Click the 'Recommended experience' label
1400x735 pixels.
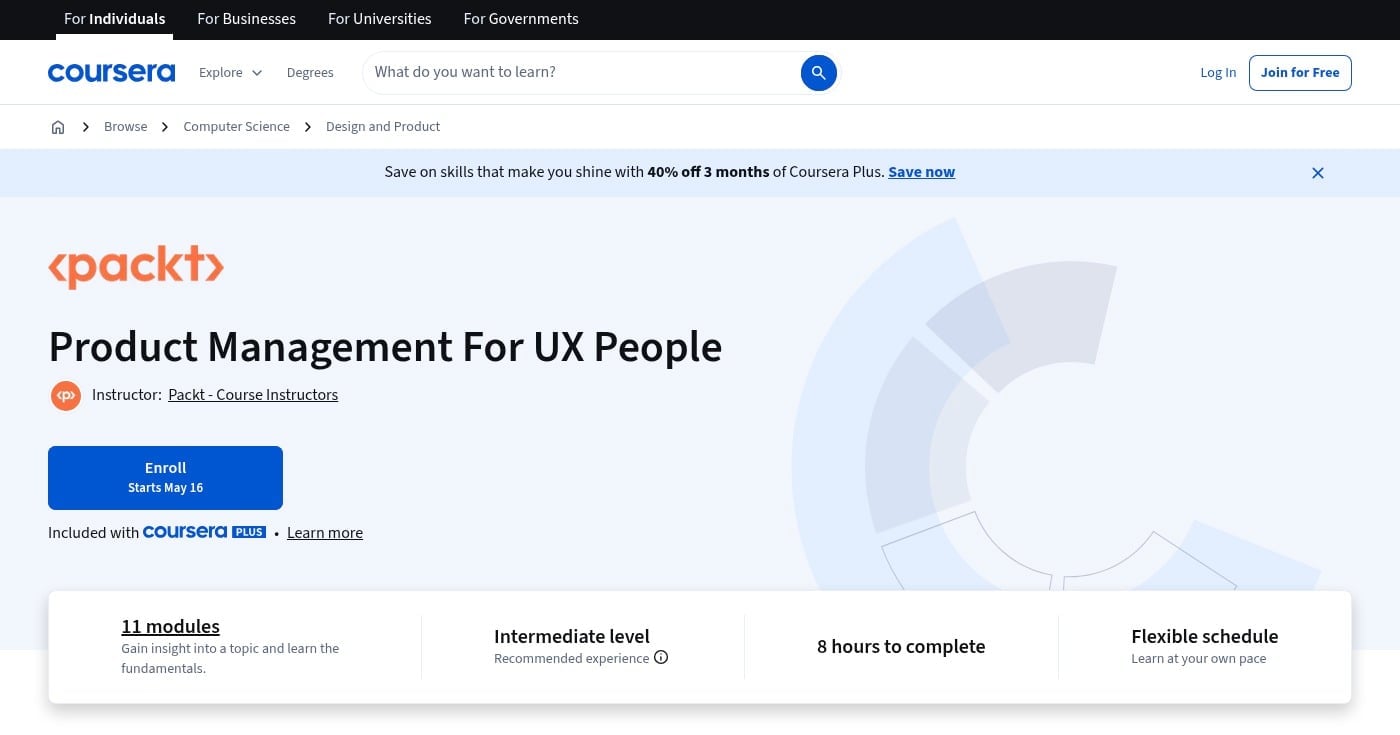(x=572, y=658)
